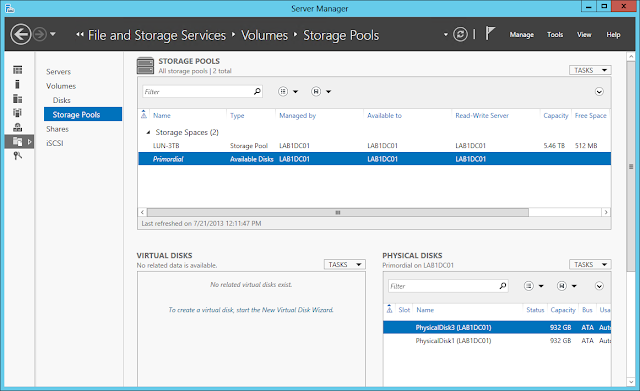
Task: Collapse the Storage Spaces (2) group
Action: click(148, 132)
